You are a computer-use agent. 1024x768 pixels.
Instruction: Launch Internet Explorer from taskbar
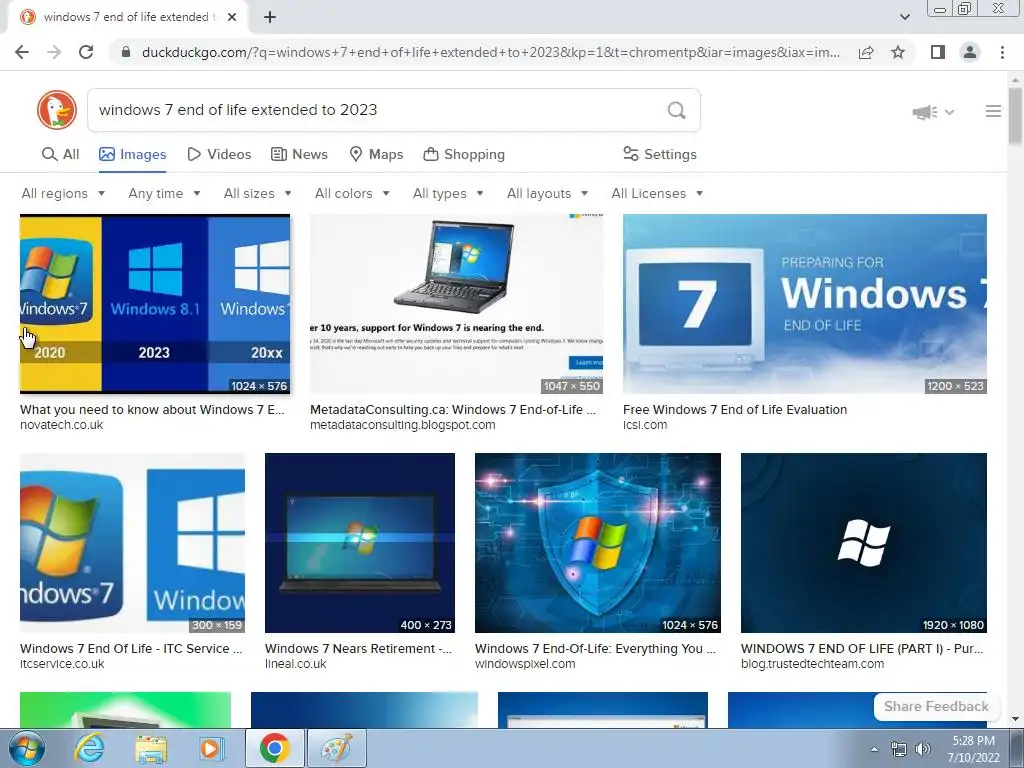89,748
